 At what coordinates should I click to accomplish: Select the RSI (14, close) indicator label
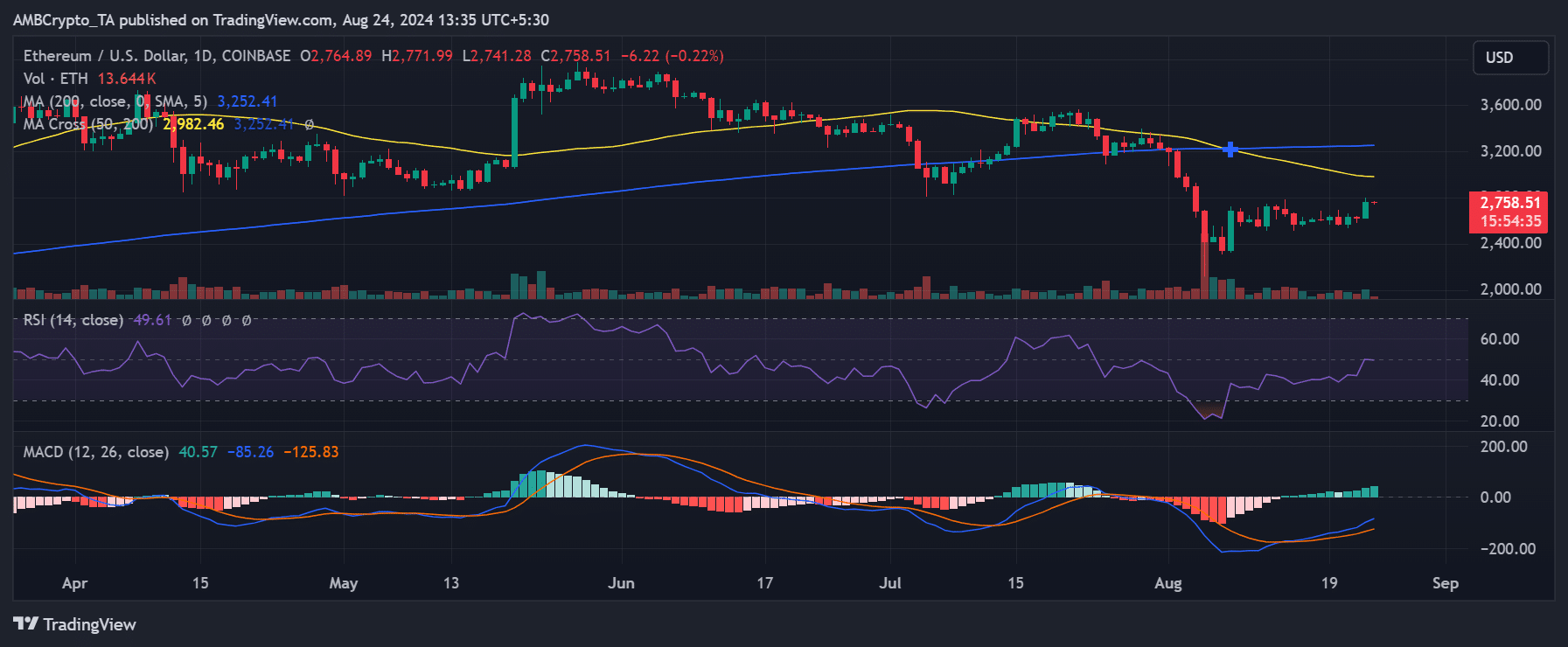point(73,320)
